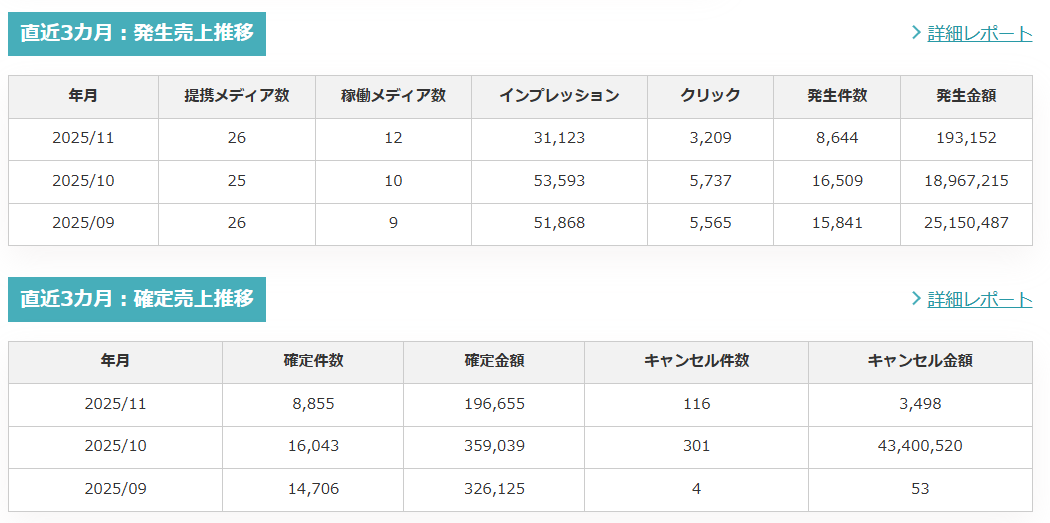This screenshot has width=1050, height=523.
Task: Select the 53,593 インプレッション cell
Action: coord(559,181)
